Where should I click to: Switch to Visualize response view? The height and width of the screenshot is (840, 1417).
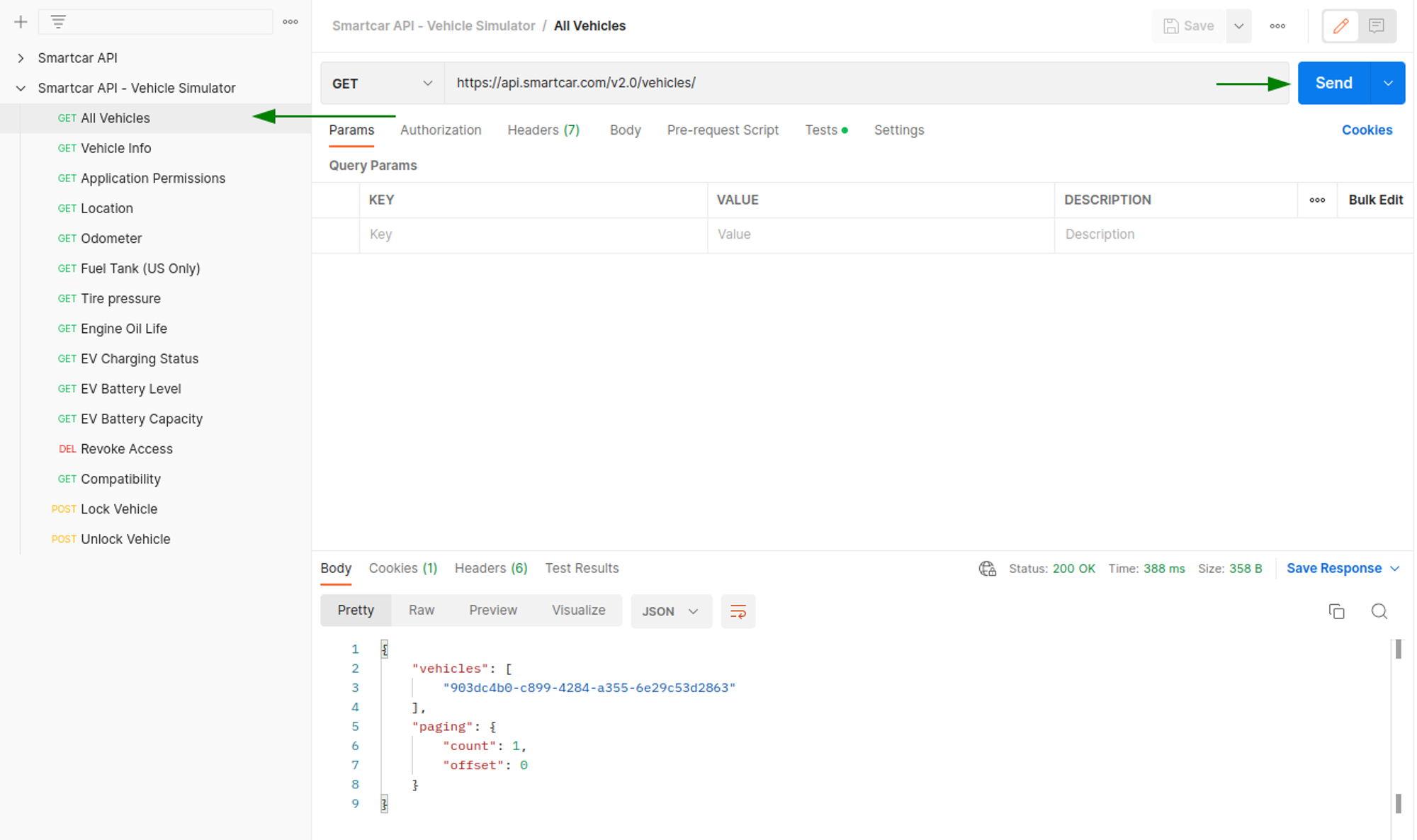[x=578, y=611]
